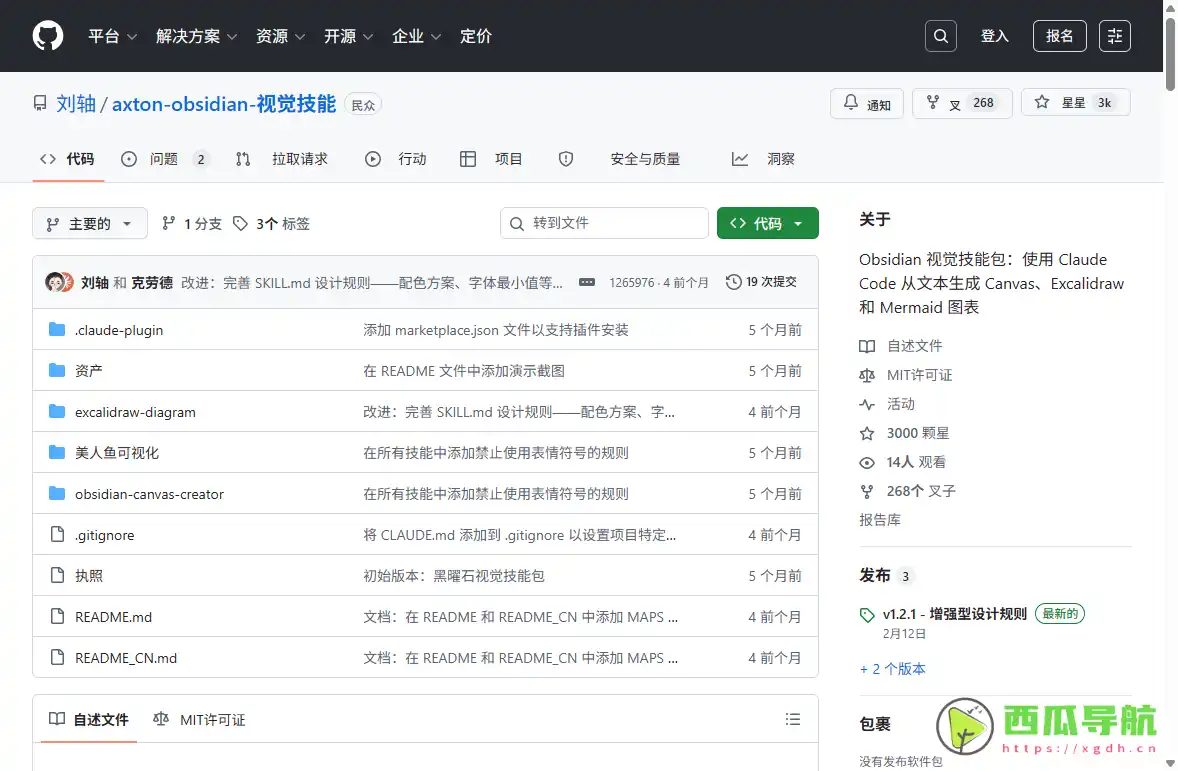Switch to the 安全与质量 tab
1178x771 pixels.
pyautogui.click(x=619, y=159)
